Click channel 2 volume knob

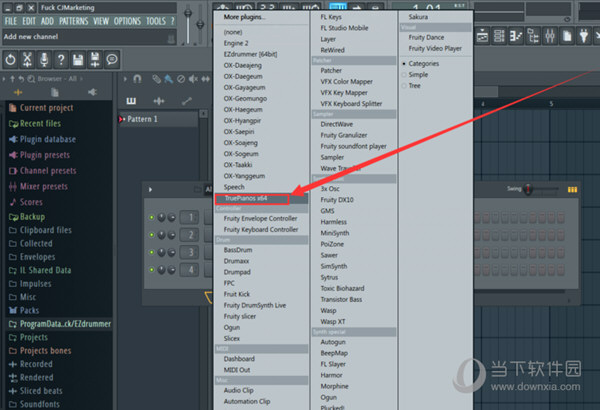[171, 235]
